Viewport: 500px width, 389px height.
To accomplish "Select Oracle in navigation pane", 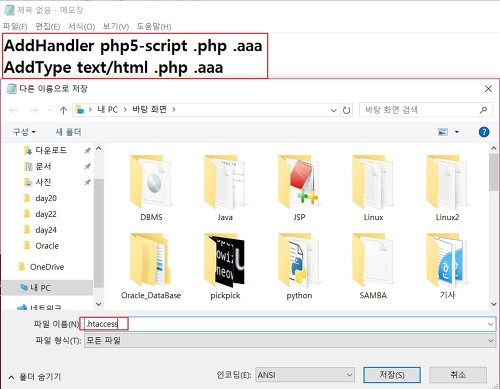I will (47, 246).
